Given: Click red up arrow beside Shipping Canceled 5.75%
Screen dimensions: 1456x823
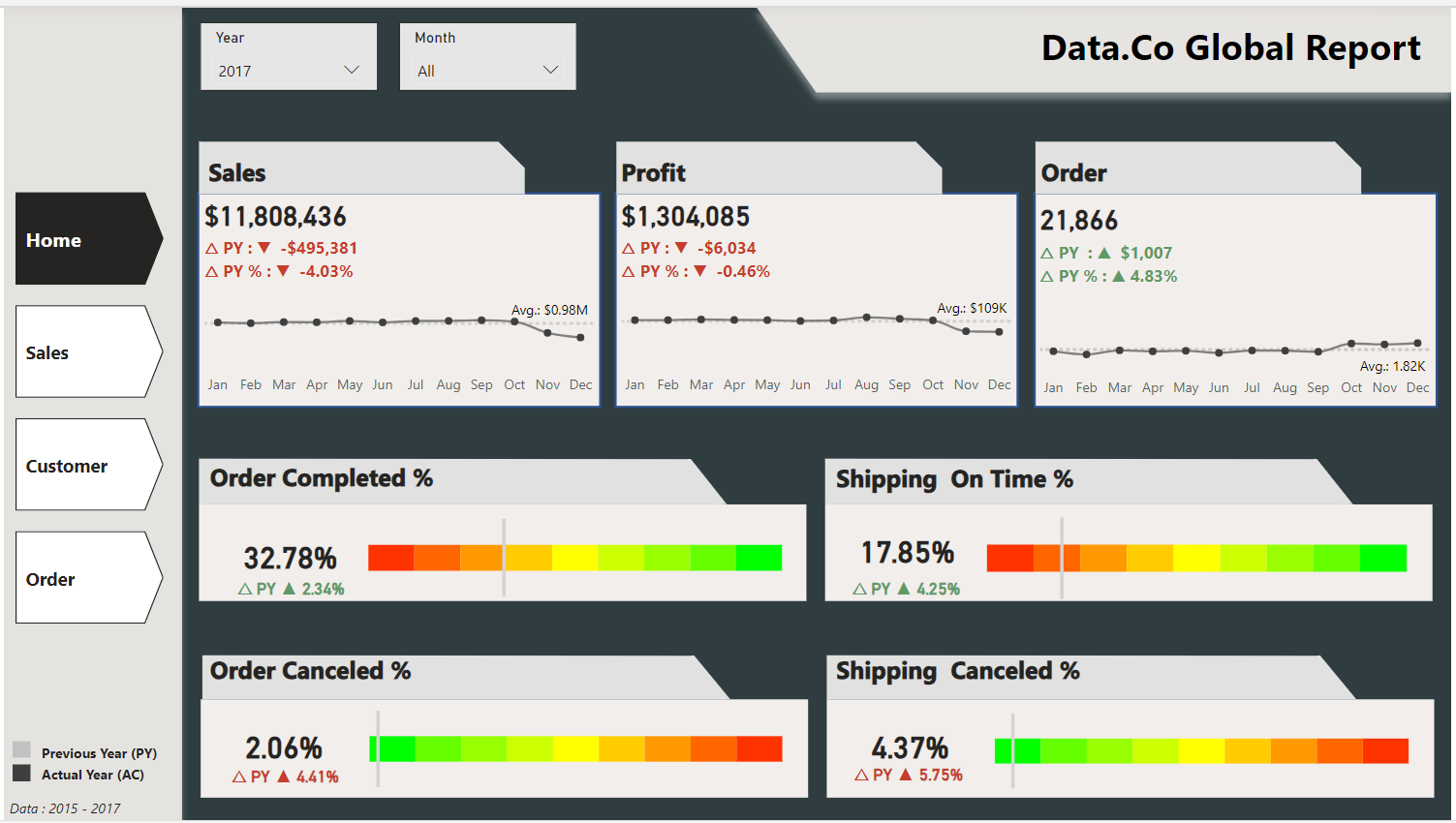Looking at the screenshot, I should 906,775.
